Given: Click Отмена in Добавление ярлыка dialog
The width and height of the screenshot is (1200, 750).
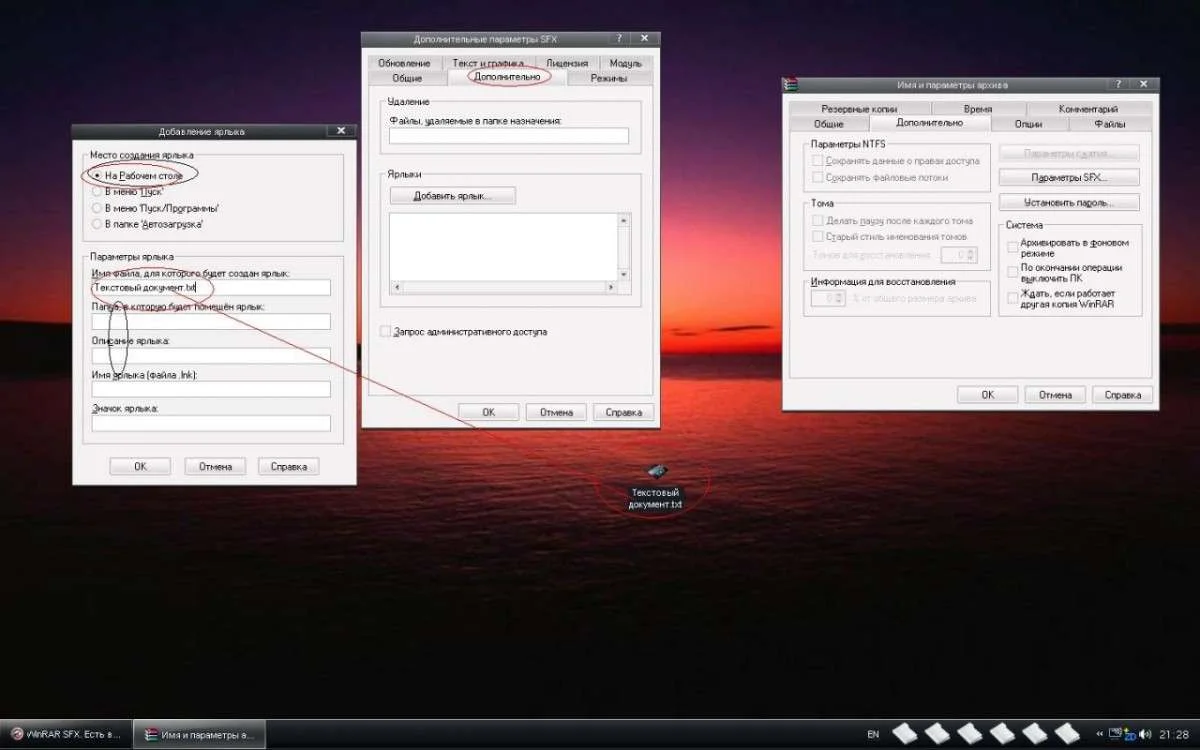Looking at the screenshot, I should tap(215, 466).
